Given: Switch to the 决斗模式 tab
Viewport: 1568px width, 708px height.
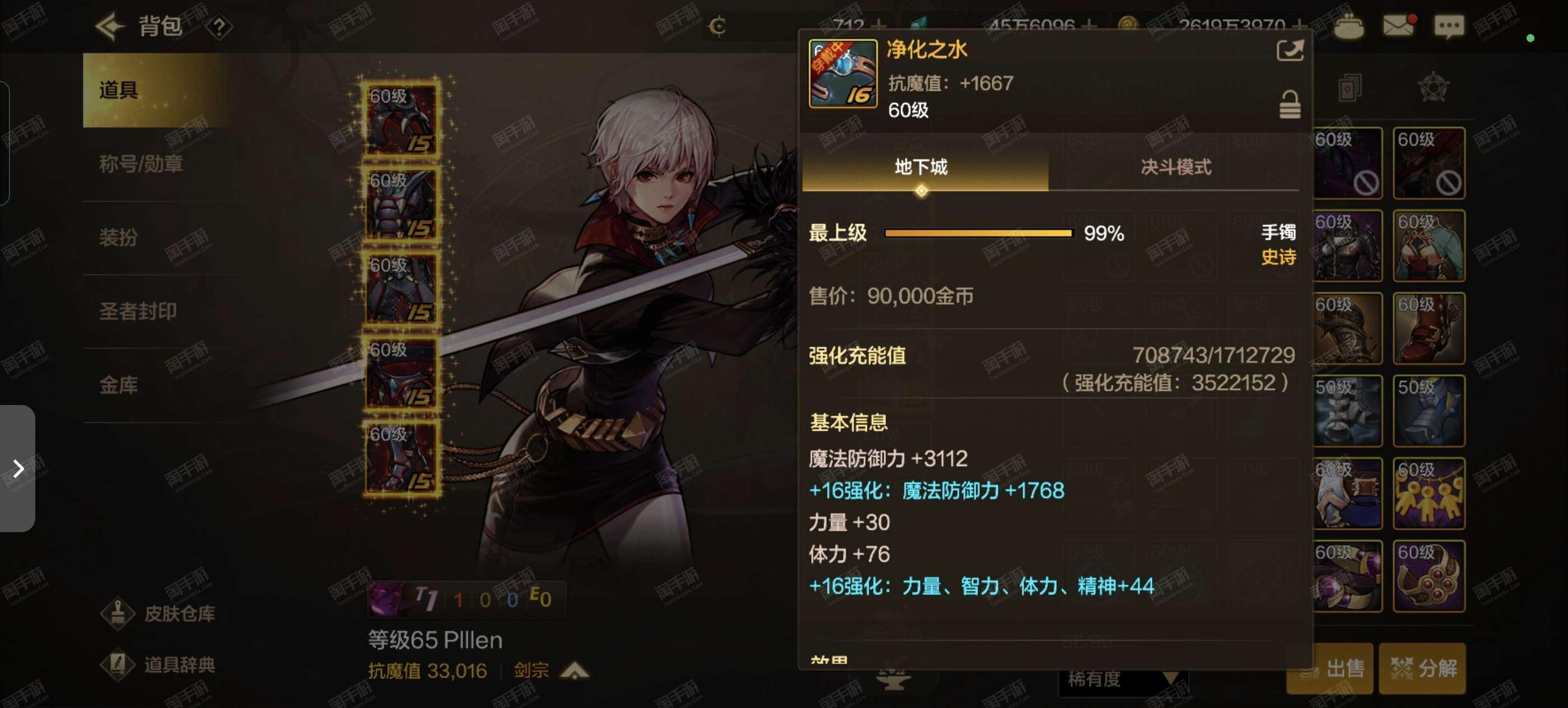Looking at the screenshot, I should [x=1175, y=167].
